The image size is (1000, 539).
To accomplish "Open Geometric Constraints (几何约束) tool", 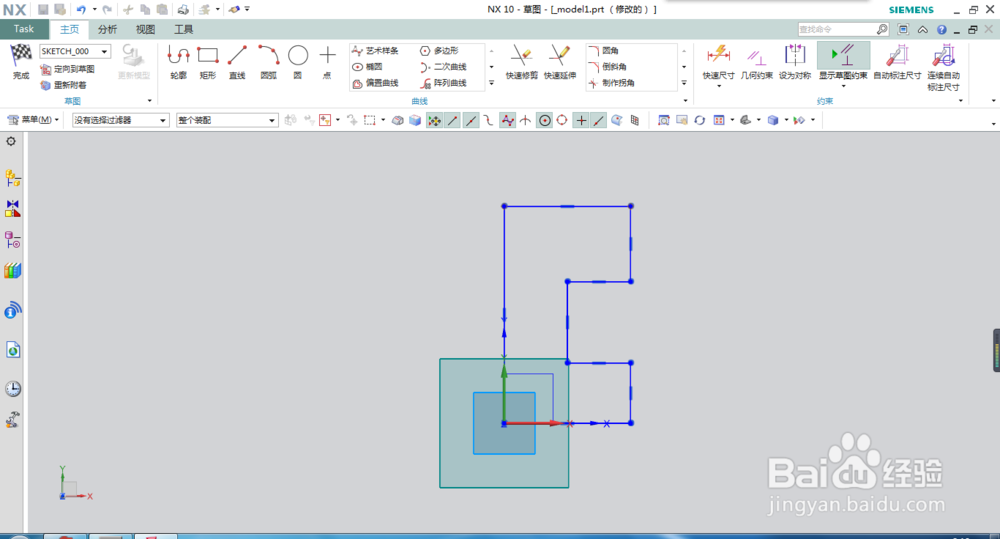I will (x=756, y=63).
